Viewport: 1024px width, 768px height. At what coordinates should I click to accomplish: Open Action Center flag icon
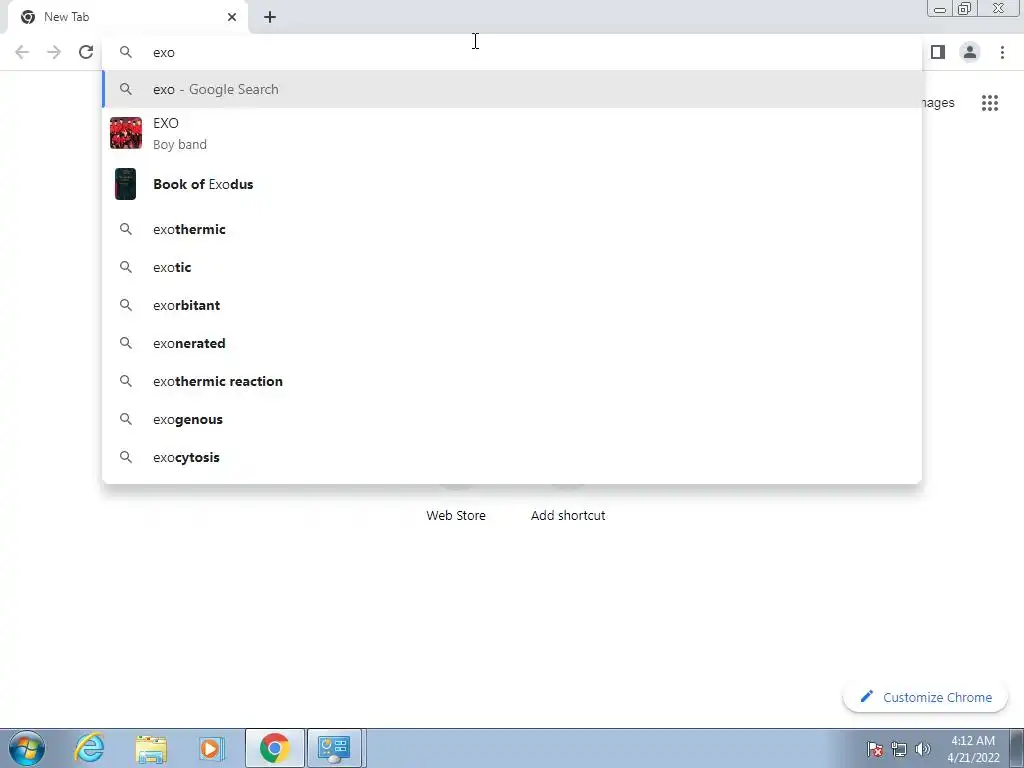click(875, 749)
